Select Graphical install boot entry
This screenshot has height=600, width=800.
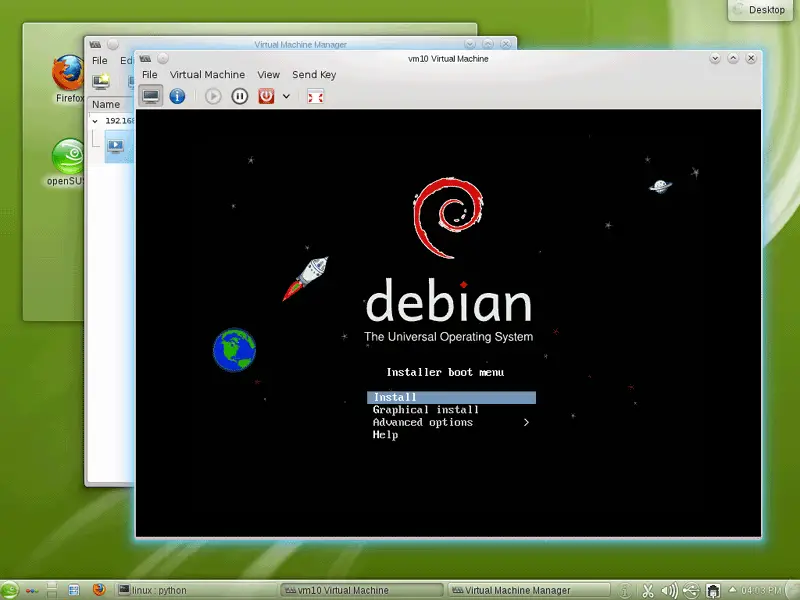point(426,410)
